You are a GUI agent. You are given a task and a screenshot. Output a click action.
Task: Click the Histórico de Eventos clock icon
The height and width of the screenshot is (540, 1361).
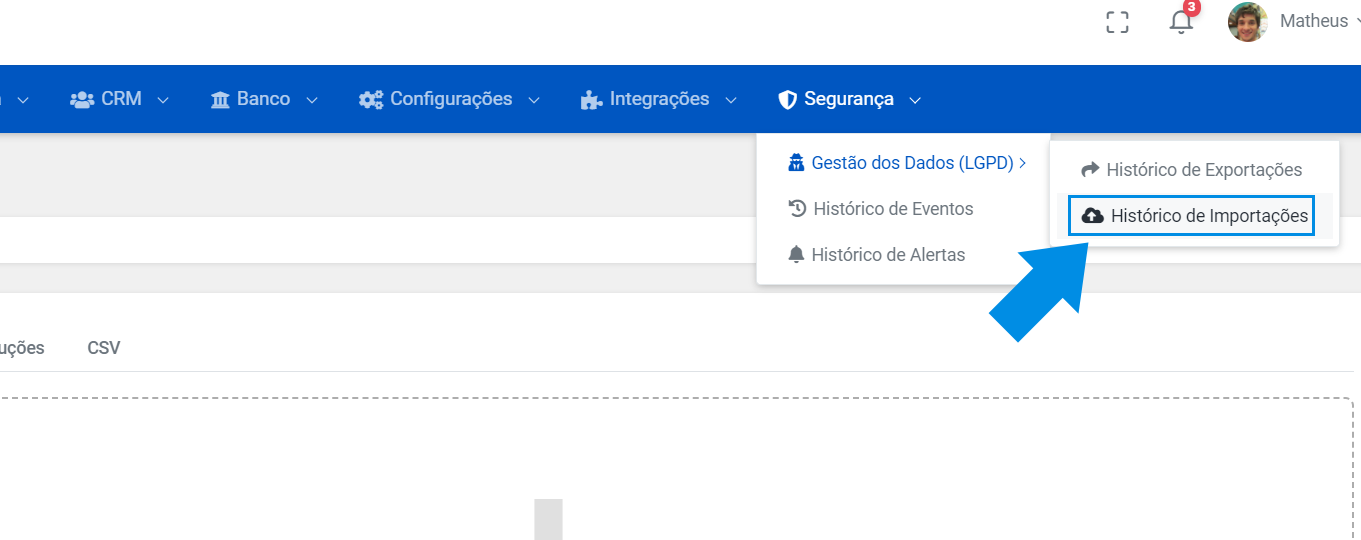point(797,208)
